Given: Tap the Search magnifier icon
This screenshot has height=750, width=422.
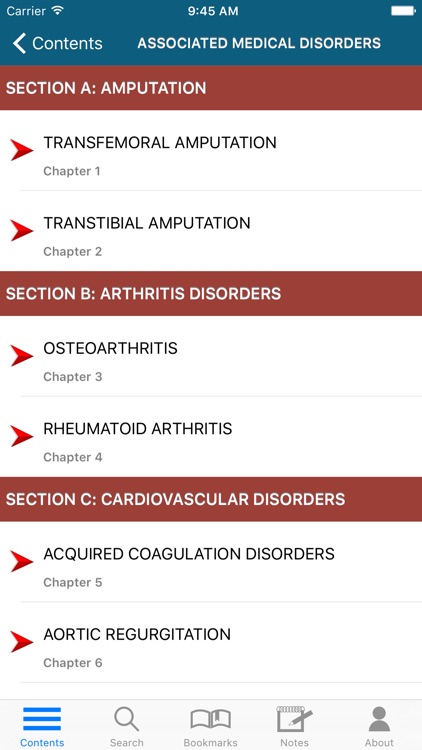Looking at the screenshot, I should click(x=126, y=719).
